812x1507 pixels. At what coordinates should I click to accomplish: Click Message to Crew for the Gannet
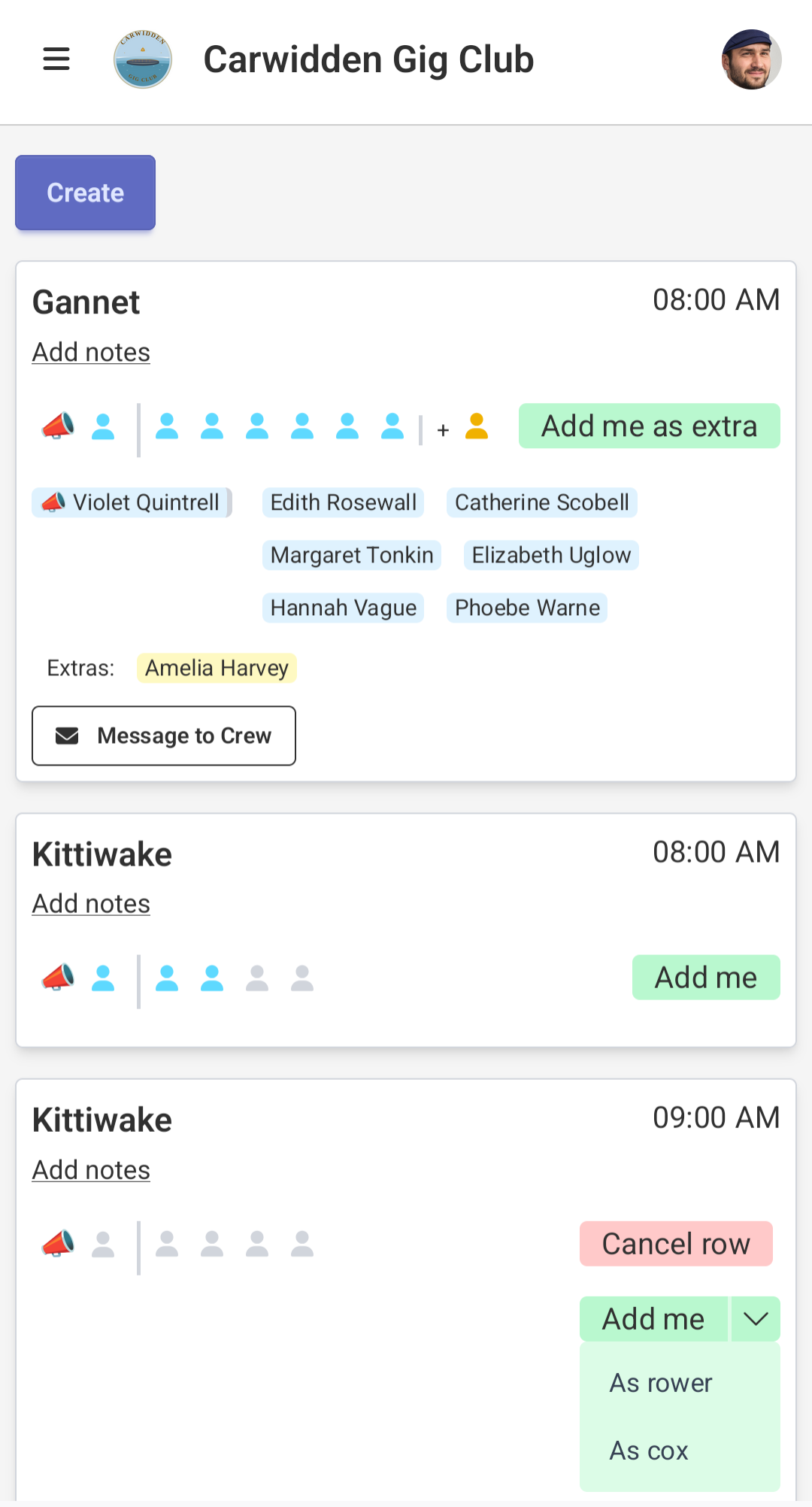pos(164,735)
